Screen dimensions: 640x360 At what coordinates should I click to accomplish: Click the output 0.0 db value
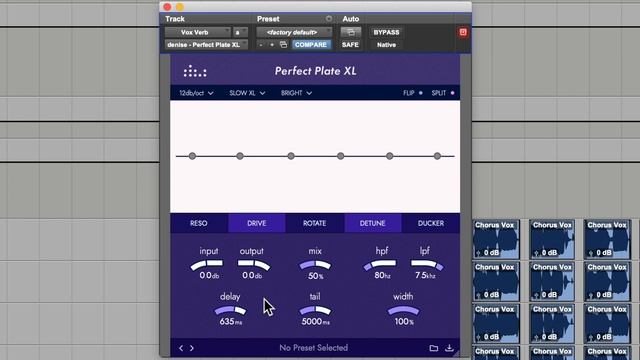(x=252, y=276)
